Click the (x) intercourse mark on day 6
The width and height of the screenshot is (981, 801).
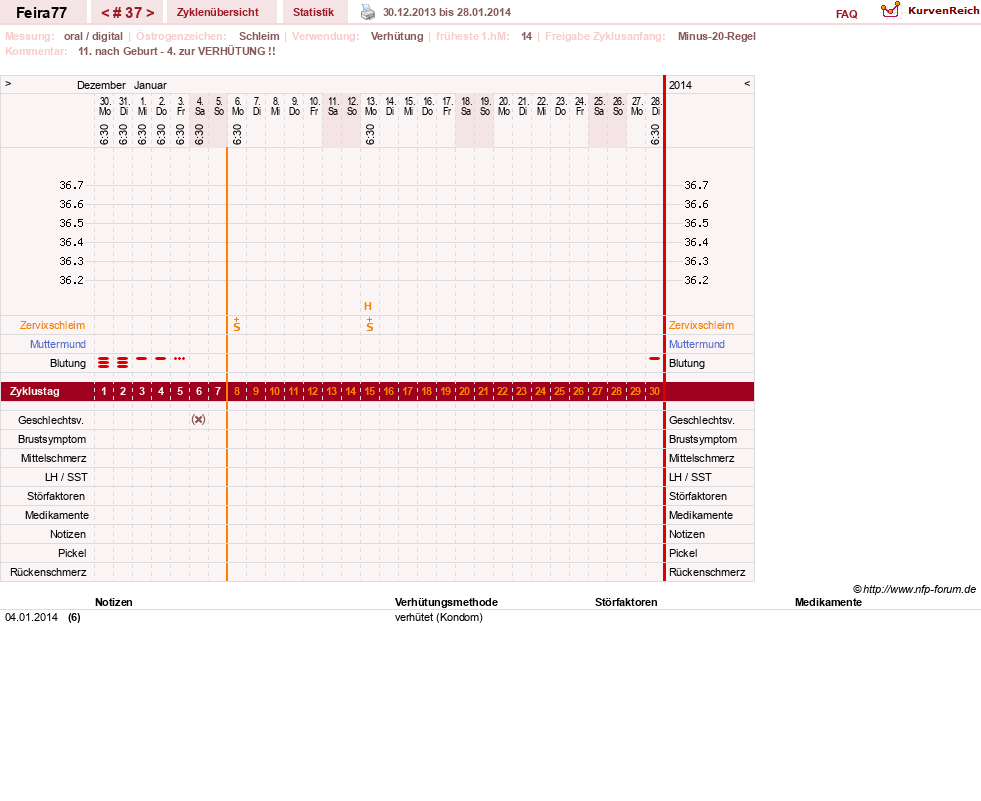click(198, 419)
